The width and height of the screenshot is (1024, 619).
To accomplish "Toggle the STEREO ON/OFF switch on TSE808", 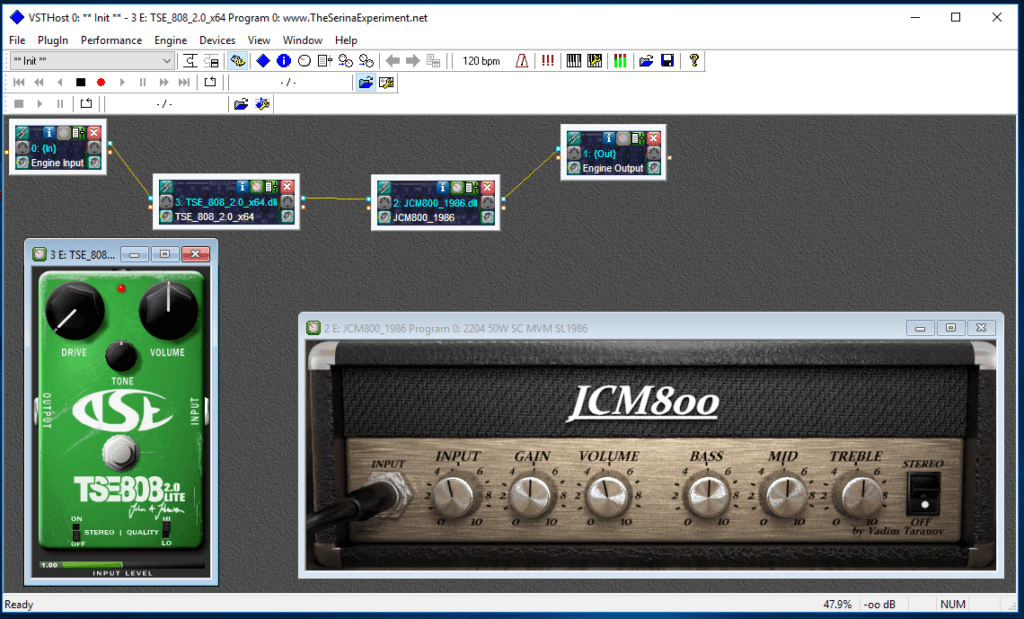I will pos(76,532).
